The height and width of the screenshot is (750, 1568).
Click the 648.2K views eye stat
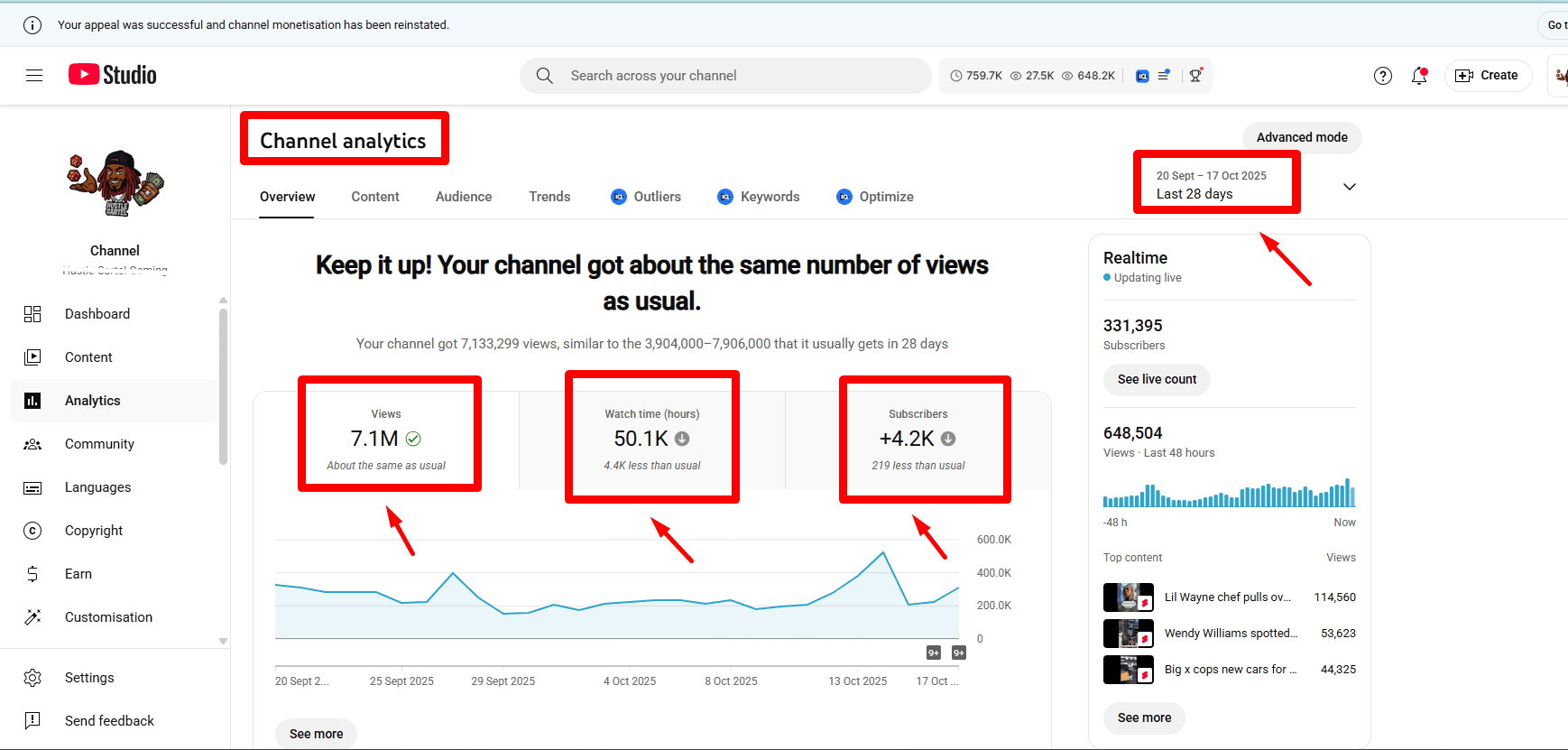pos(1088,76)
